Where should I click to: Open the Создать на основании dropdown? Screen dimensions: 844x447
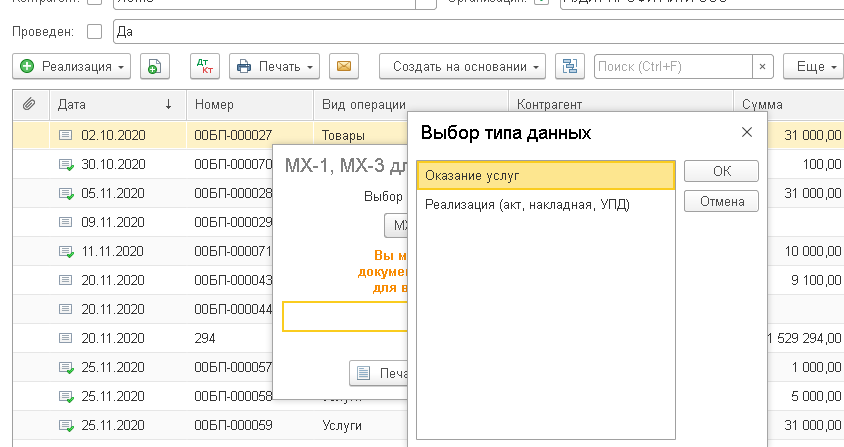[461, 67]
